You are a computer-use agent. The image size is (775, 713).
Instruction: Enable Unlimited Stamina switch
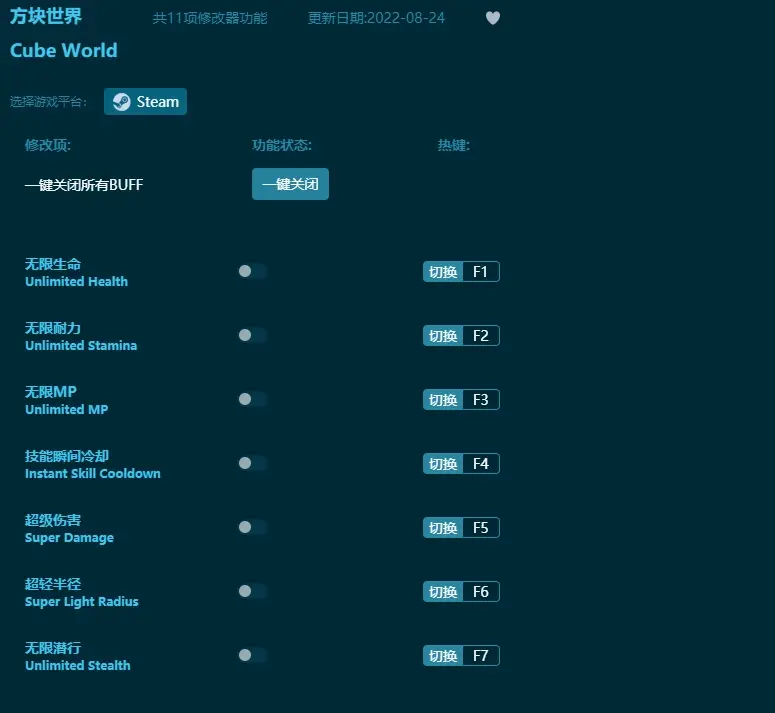tap(253, 335)
